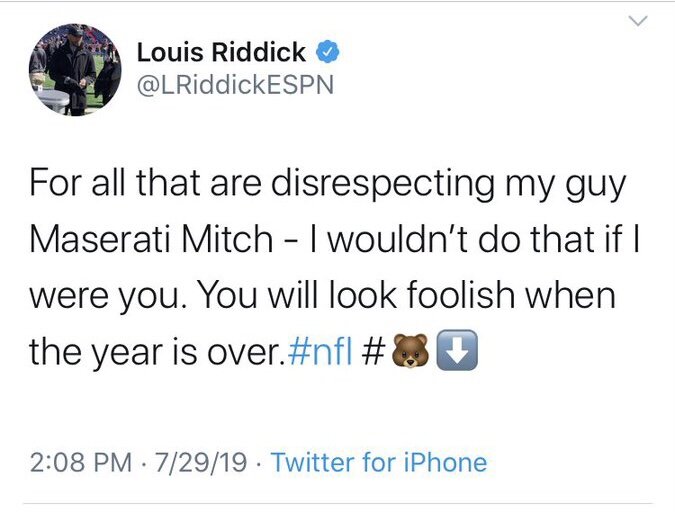Click the blue verified badge
This screenshot has width=675, height=512.
click(325, 52)
